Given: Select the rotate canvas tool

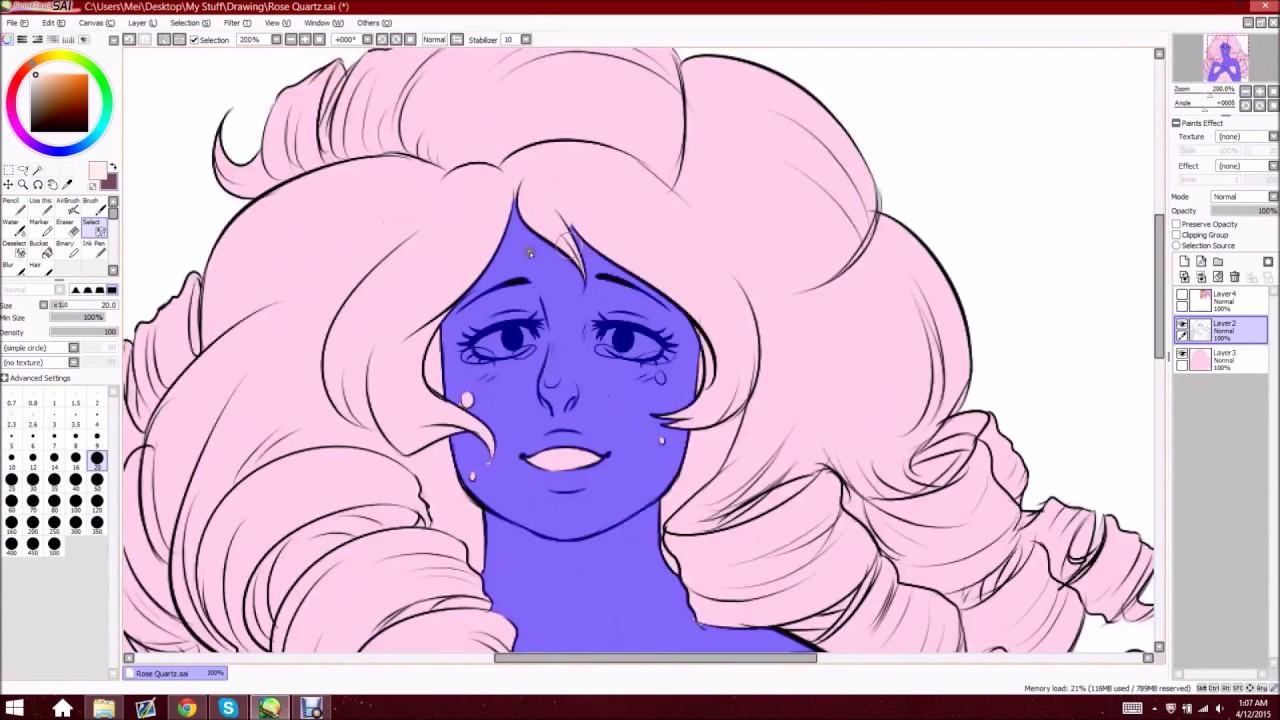Looking at the screenshot, I should point(38,185).
